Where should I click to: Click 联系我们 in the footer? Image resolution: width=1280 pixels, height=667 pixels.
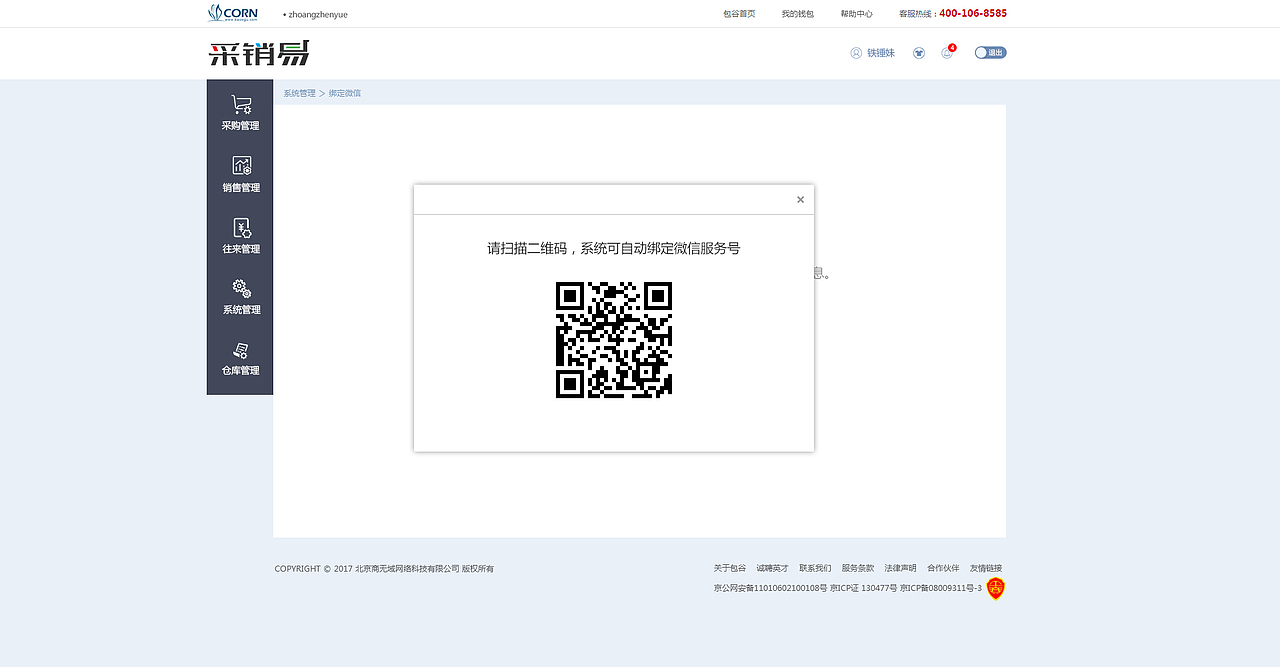click(816, 567)
